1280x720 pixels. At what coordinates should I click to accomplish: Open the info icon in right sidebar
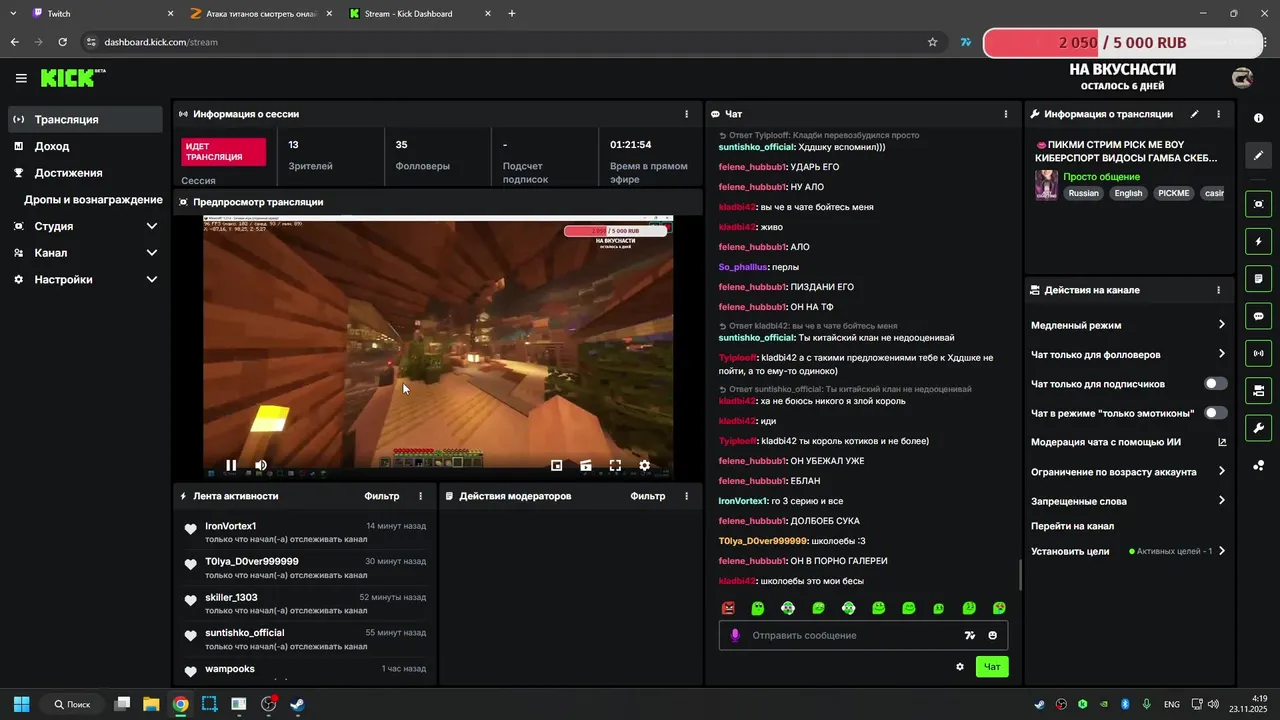click(1258, 118)
